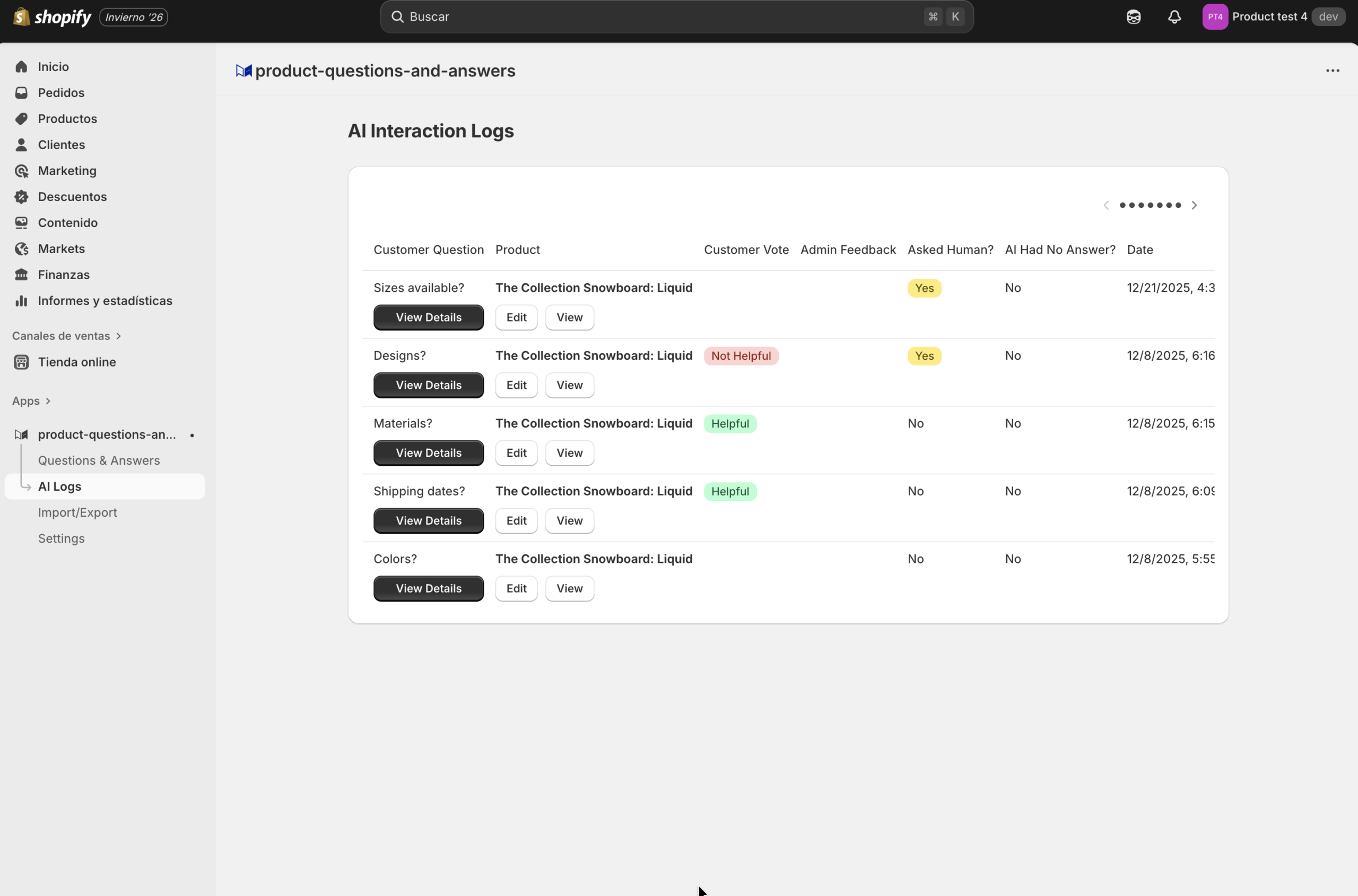Viewport: 1358px width, 896px height.
Task: Switch to Questions & Answers page
Action: click(99, 460)
